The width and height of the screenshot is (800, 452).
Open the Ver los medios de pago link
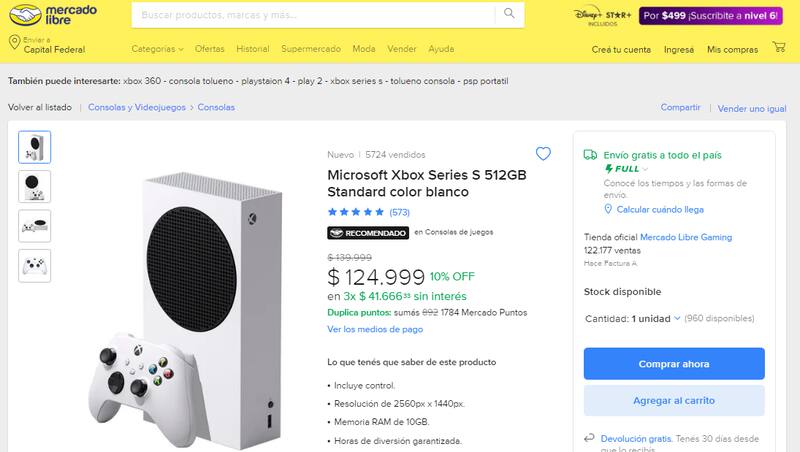(375, 329)
